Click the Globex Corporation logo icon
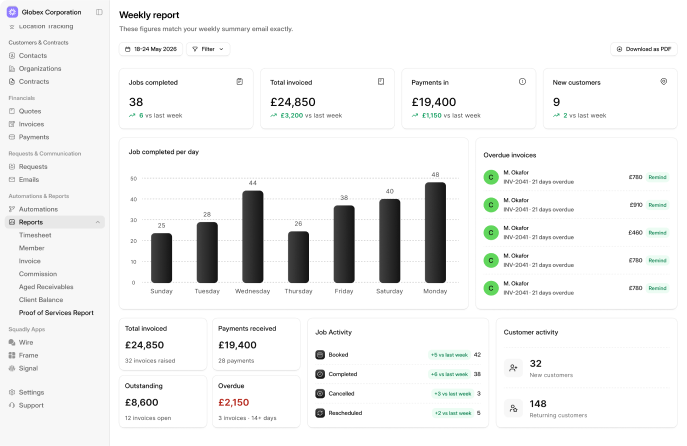The height and width of the screenshot is (446, 687). point(12,12)
